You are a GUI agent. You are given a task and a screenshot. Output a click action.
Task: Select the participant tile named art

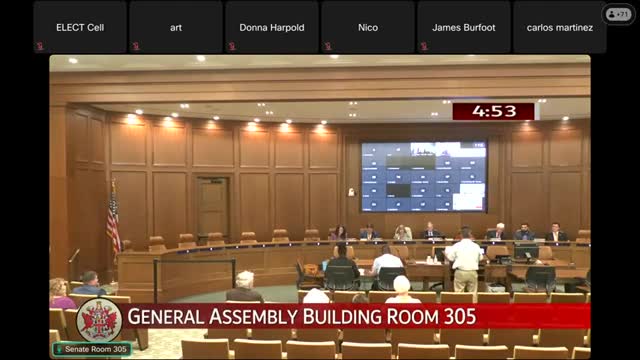tap(176, 27)
